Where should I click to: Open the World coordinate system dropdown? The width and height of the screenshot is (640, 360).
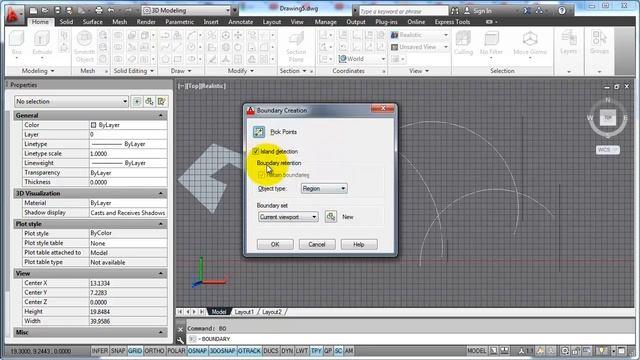(362, 59)
